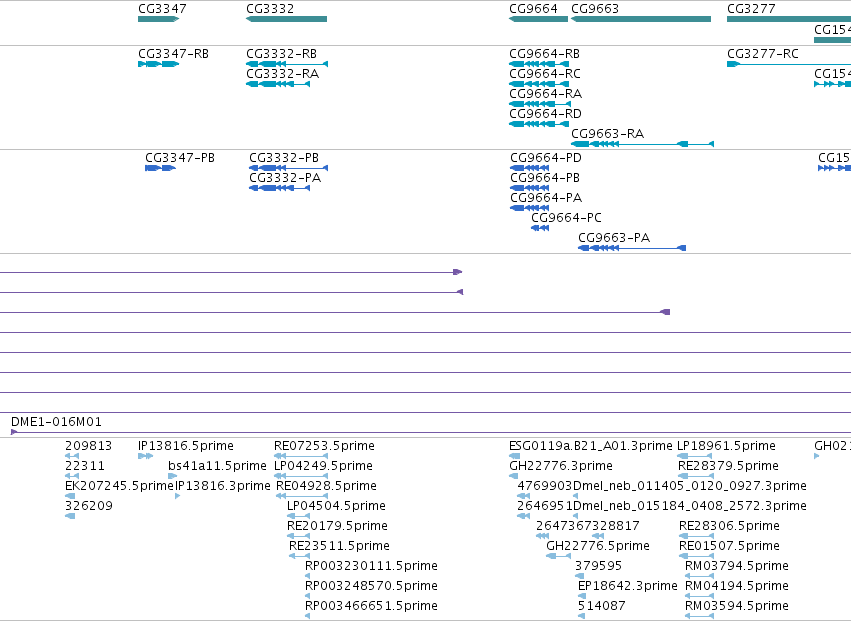Click protein feature CG9664-PA

pyautogui.click(x=530, y=208)
